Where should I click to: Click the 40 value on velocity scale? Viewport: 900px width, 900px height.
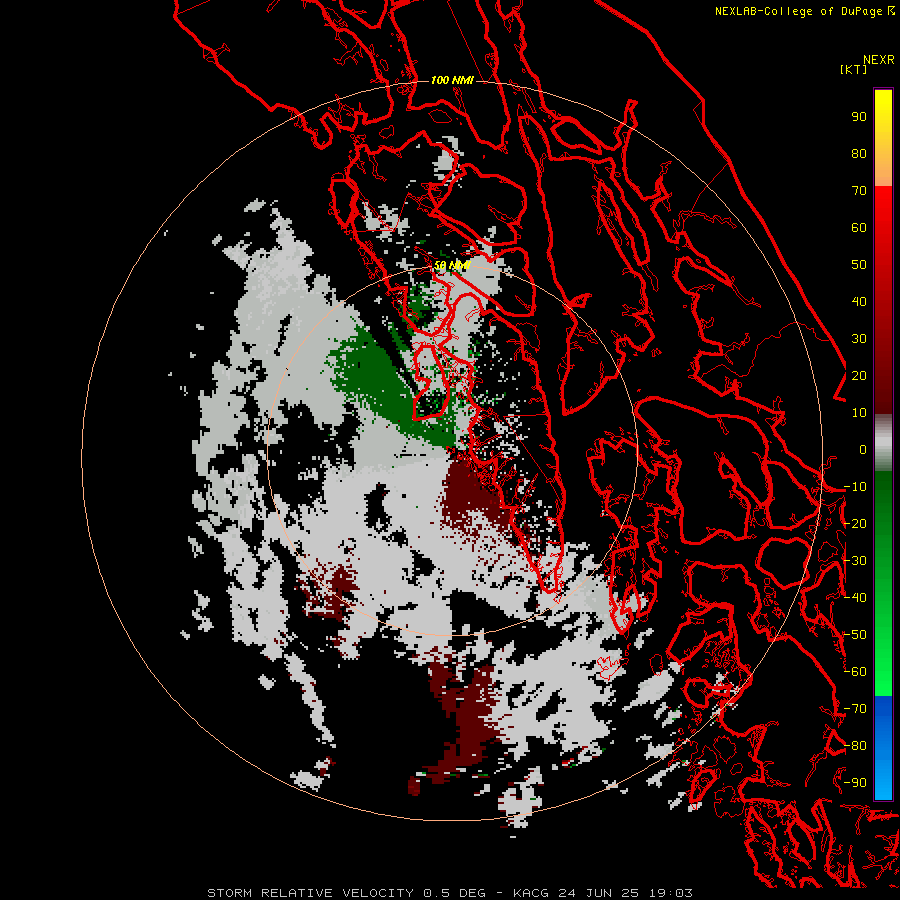[x=859, y=302]
